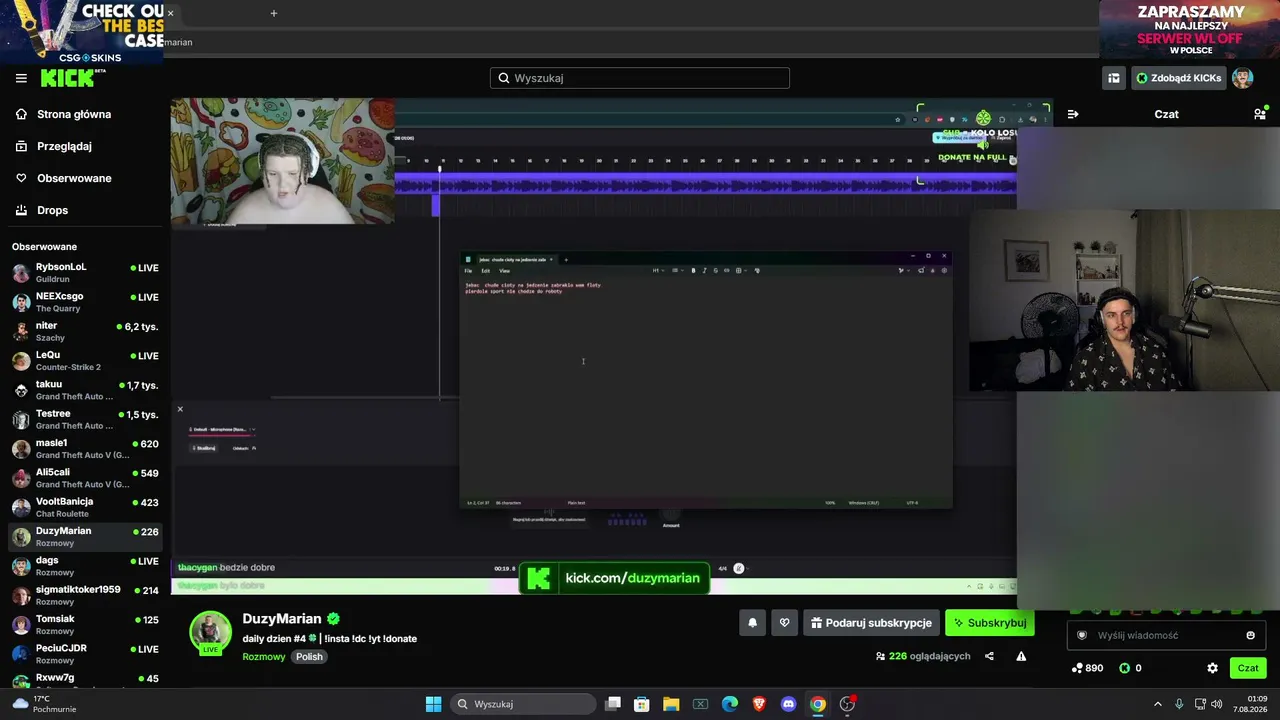Open Microsoft Store from taskbar
The image size is (1280, 720).
tap(642, 704)
